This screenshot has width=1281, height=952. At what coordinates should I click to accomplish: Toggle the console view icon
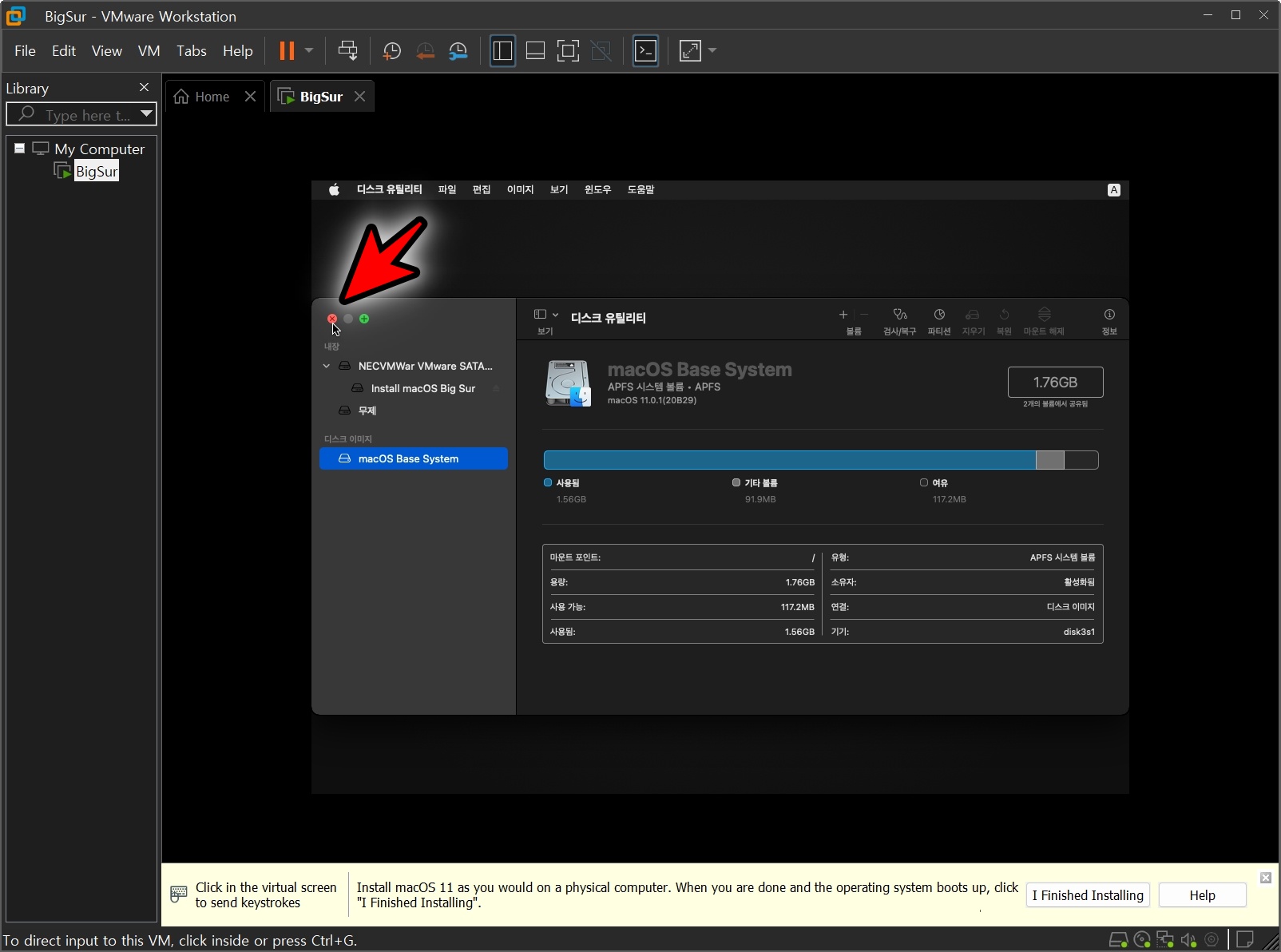645,51
